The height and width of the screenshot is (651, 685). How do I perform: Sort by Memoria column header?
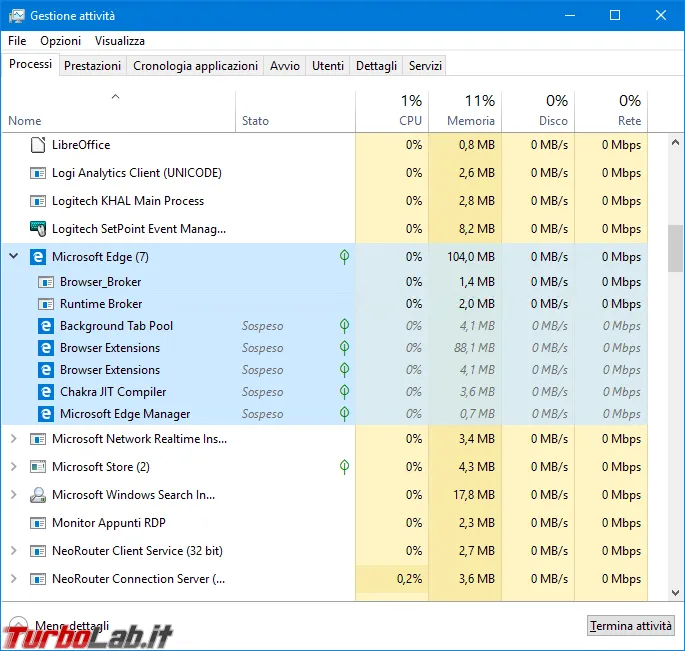tap(465, 111)
